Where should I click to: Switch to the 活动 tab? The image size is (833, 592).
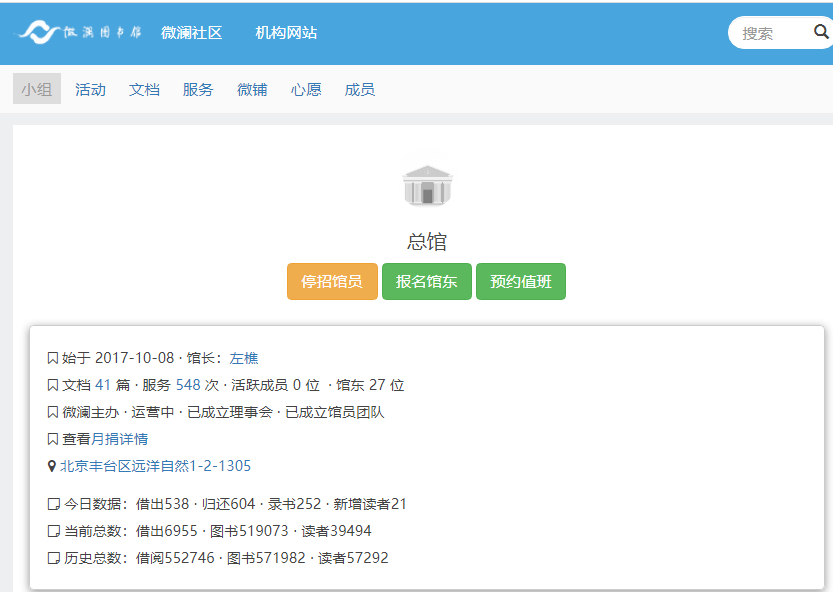pos(90,89)
